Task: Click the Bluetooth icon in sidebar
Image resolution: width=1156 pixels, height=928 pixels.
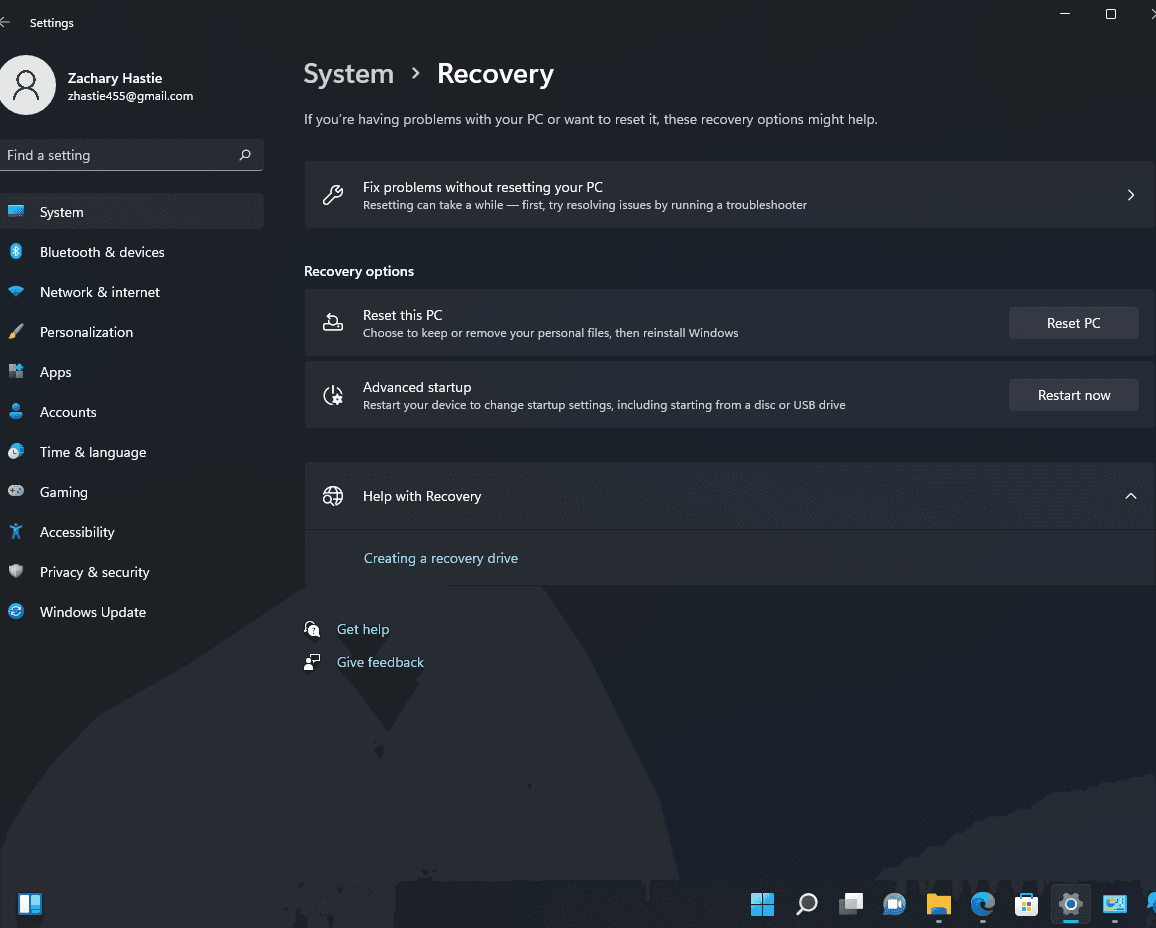Action: pos(15,251)
